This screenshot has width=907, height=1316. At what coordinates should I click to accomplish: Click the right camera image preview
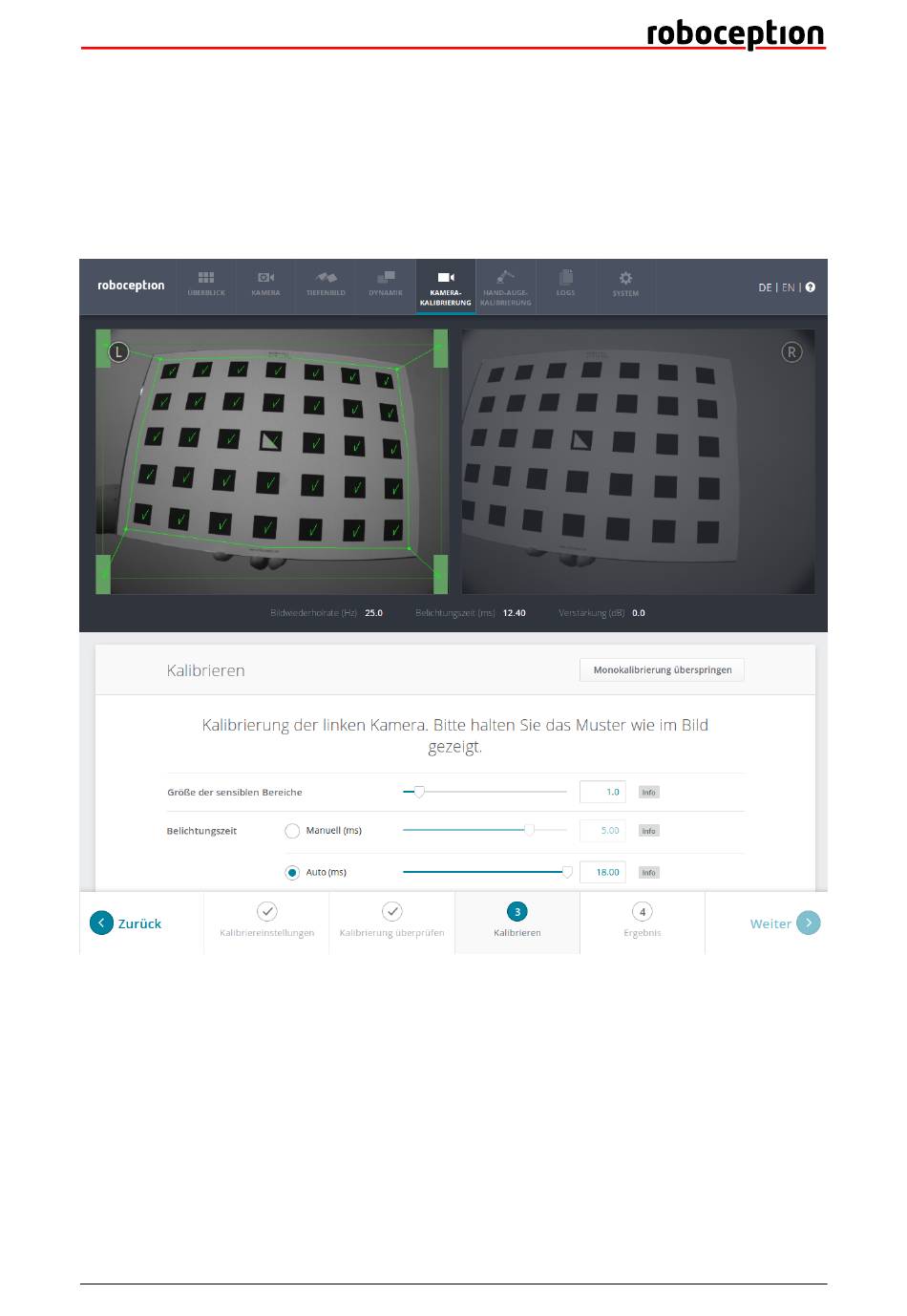(x=638, y=462)
